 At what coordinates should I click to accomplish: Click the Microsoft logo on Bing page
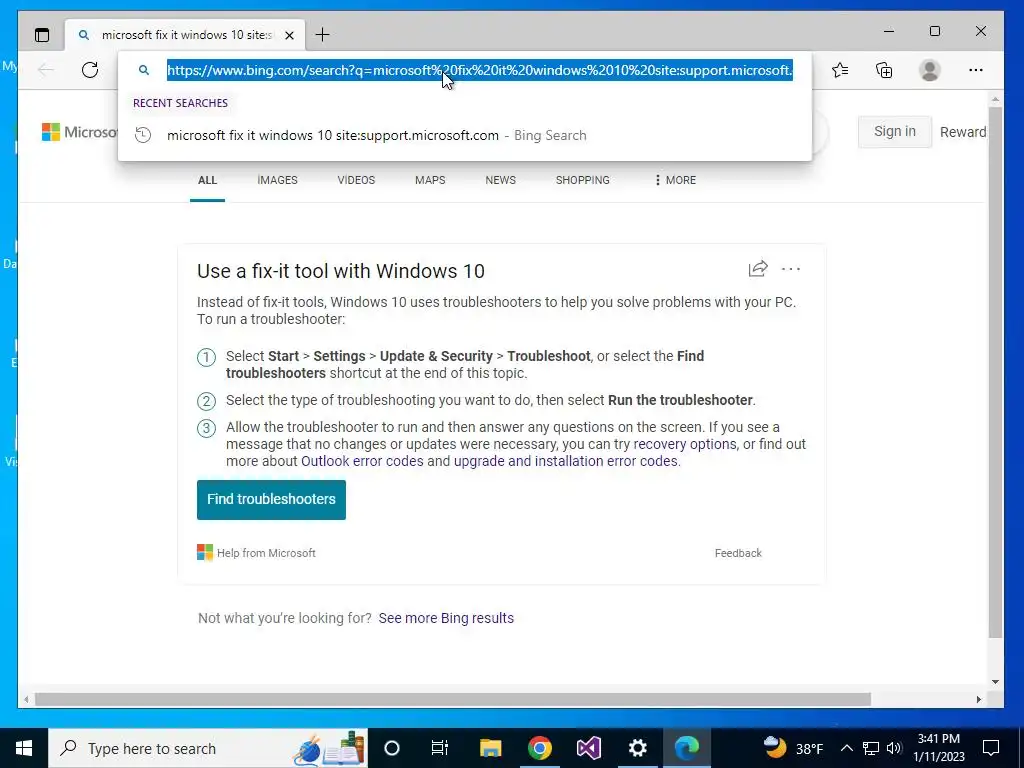pyautogui.click(x=79, y=132)
